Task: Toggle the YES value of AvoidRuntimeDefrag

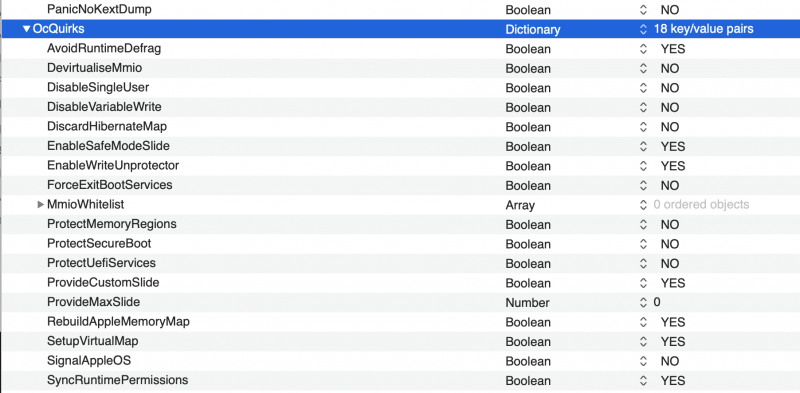Action: [x=672, y=49]
